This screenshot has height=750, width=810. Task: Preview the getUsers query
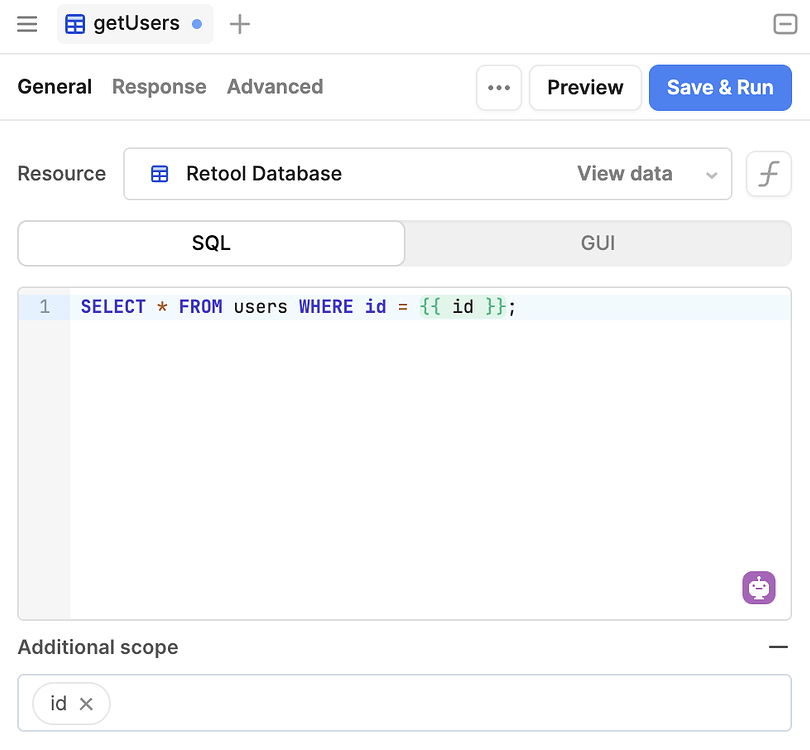pyautogui.click(x=585, y=87)
